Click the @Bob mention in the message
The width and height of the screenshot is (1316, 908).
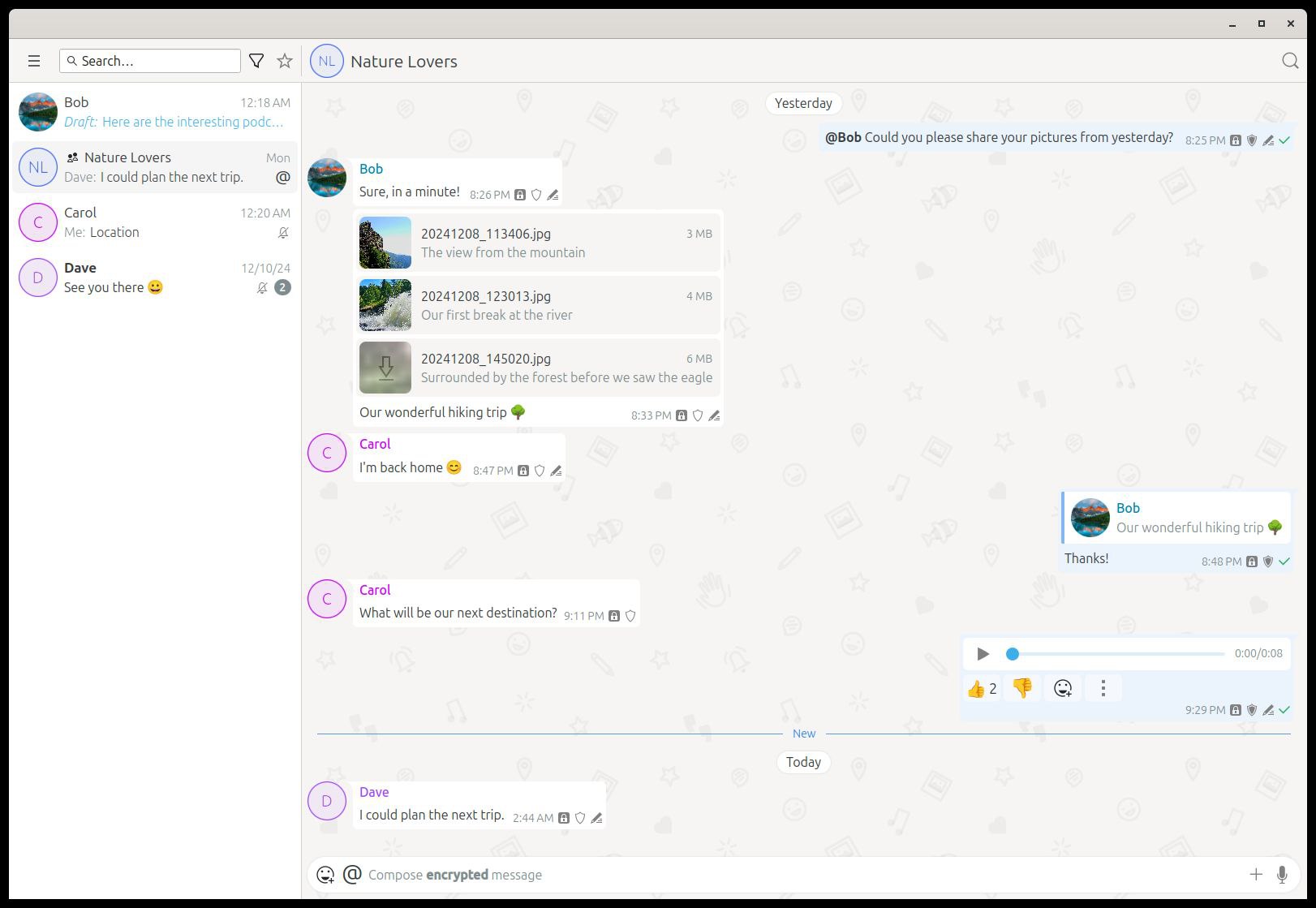[x=843, y=137]
